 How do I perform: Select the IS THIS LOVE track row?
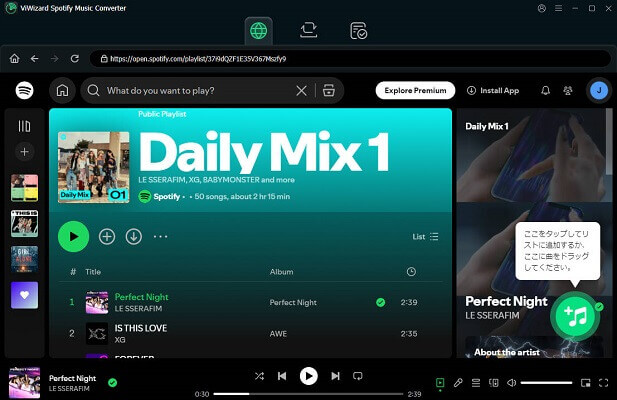coord(250,334)
